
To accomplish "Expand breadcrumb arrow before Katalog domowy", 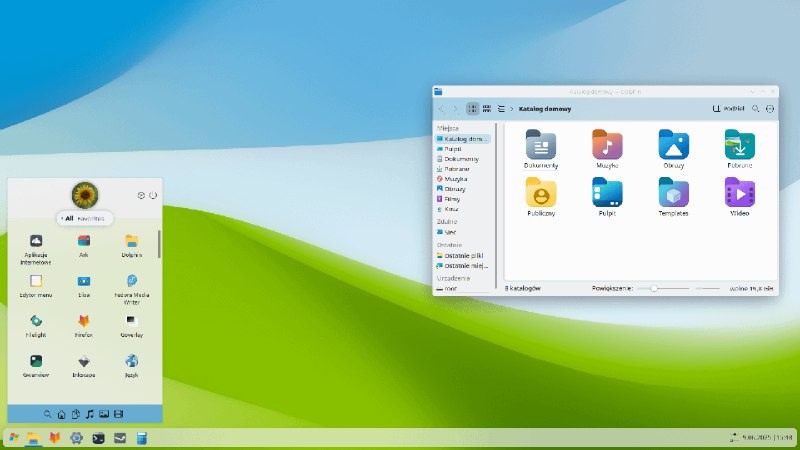I will (x=512, y=109).
